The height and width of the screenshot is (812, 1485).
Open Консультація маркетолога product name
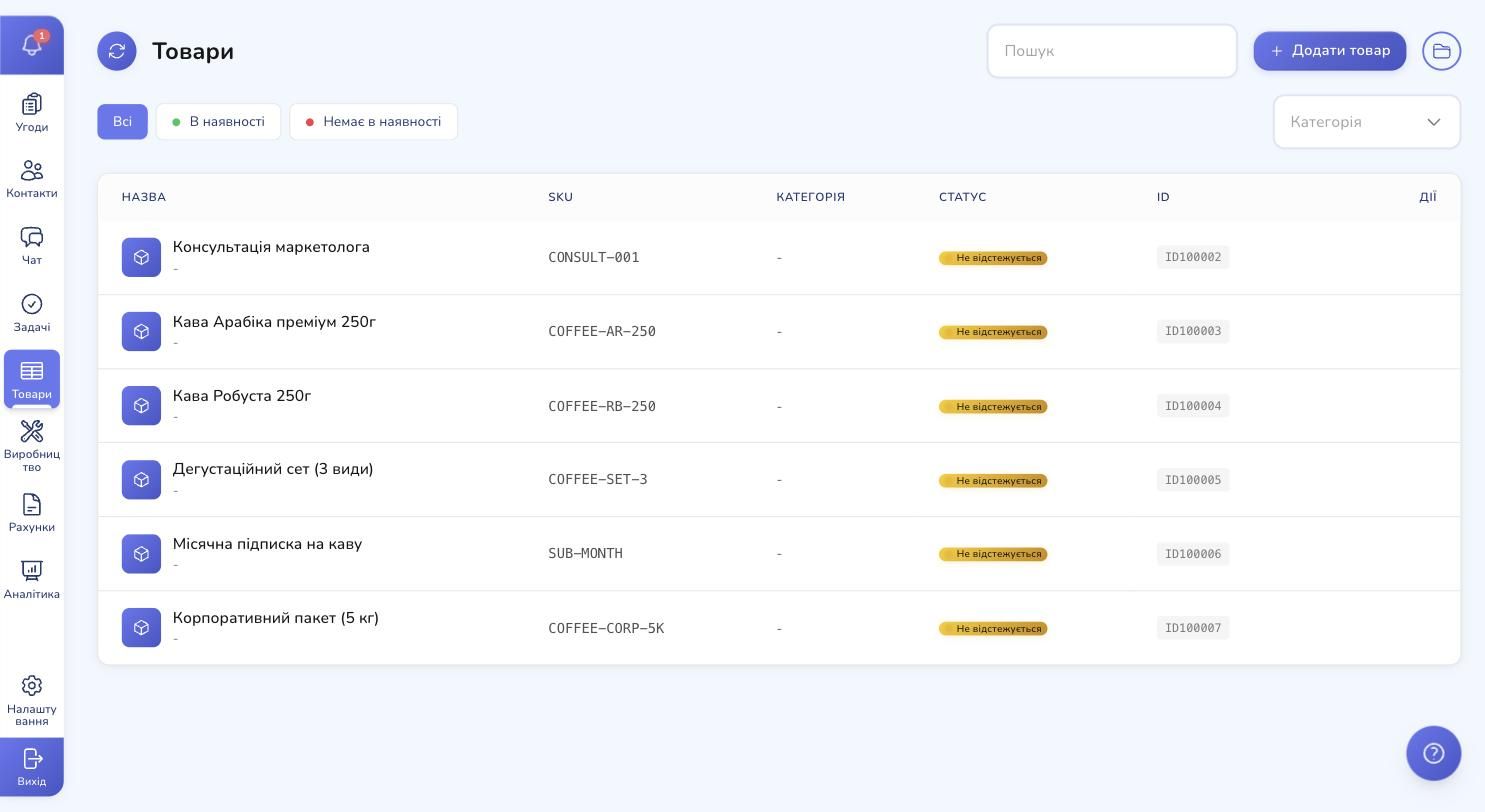271,247
